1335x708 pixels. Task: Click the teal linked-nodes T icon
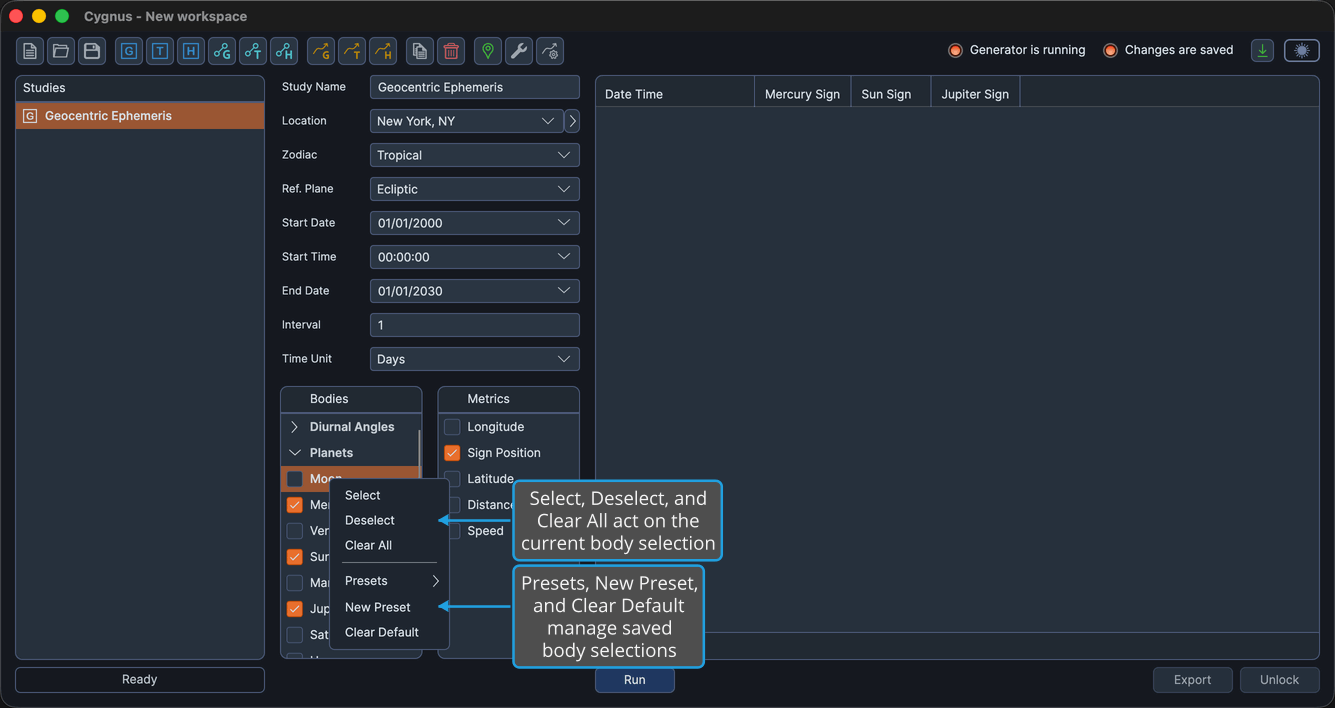(253, 51)
